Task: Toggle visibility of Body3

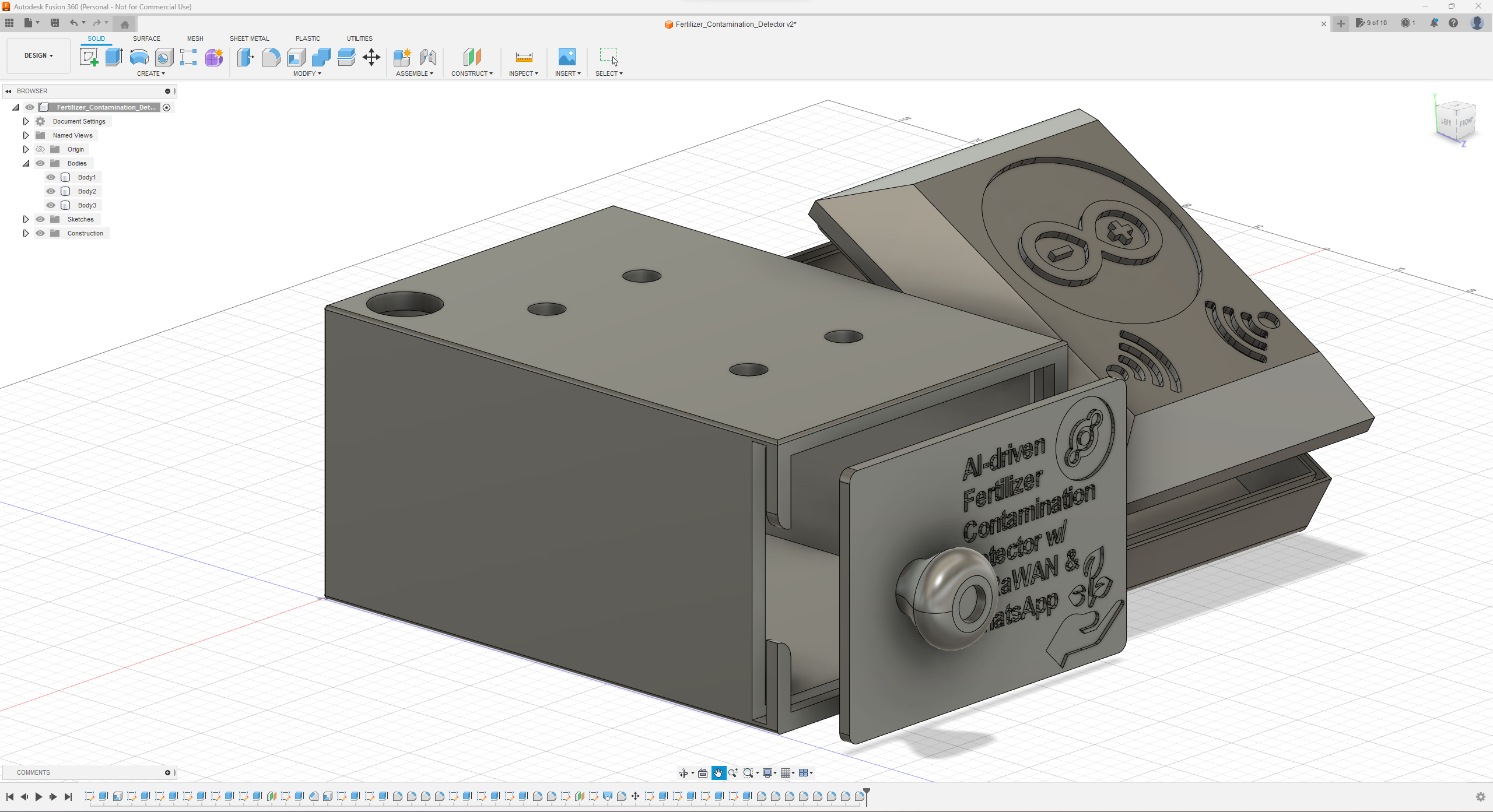Action: [x=51, y=205]
